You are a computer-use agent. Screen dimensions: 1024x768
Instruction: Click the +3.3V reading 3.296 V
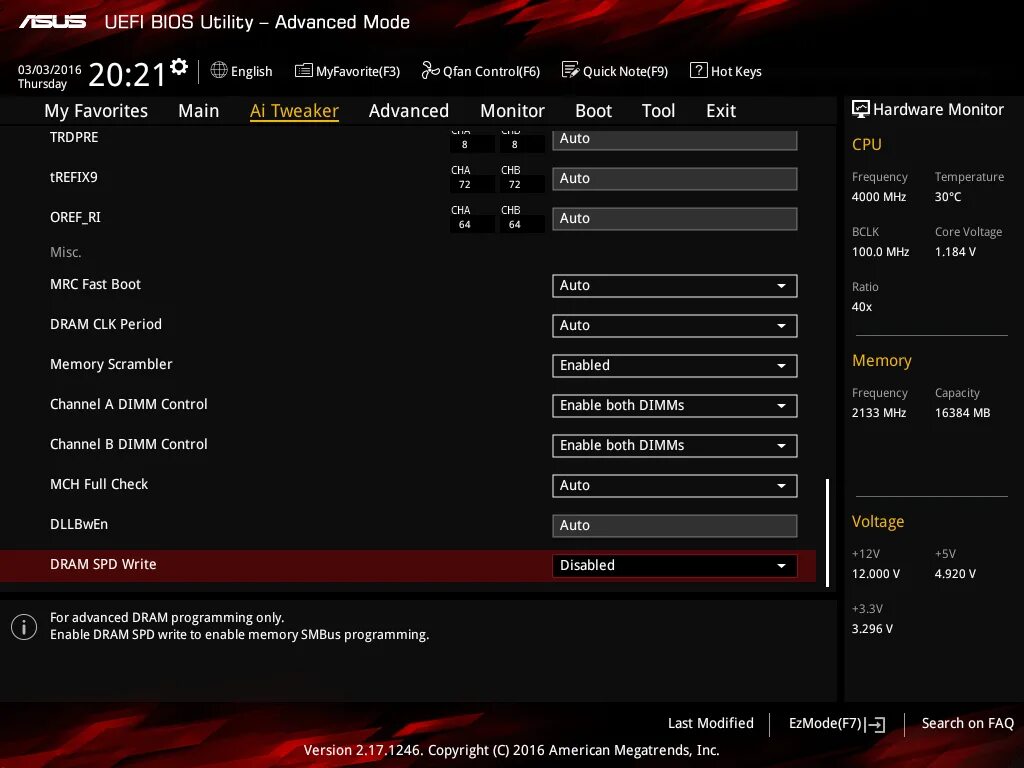(872, 628)
